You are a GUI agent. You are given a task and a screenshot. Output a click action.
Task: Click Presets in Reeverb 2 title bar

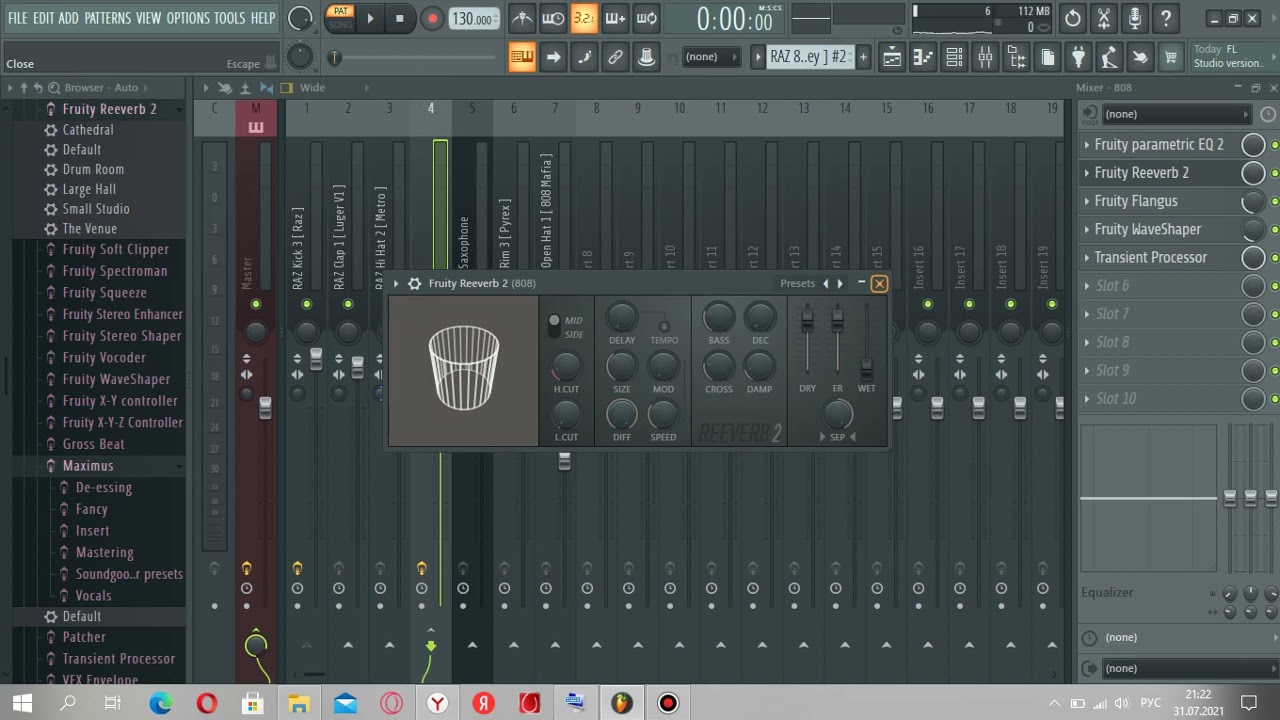coord(797,284)
